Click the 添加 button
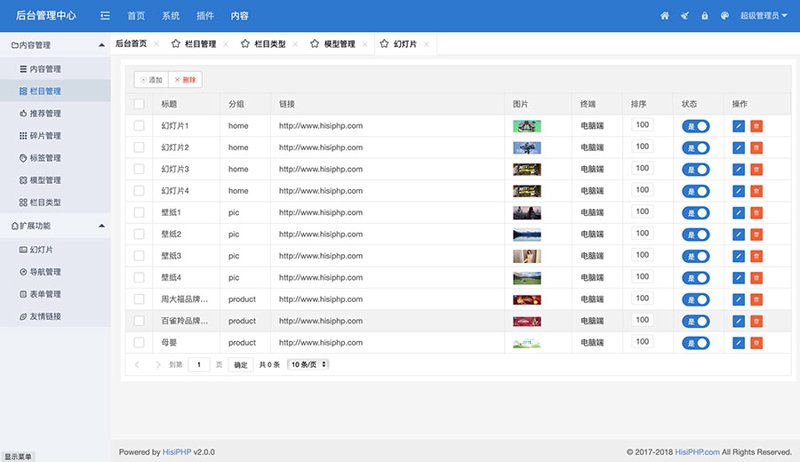 coord(152,80)
